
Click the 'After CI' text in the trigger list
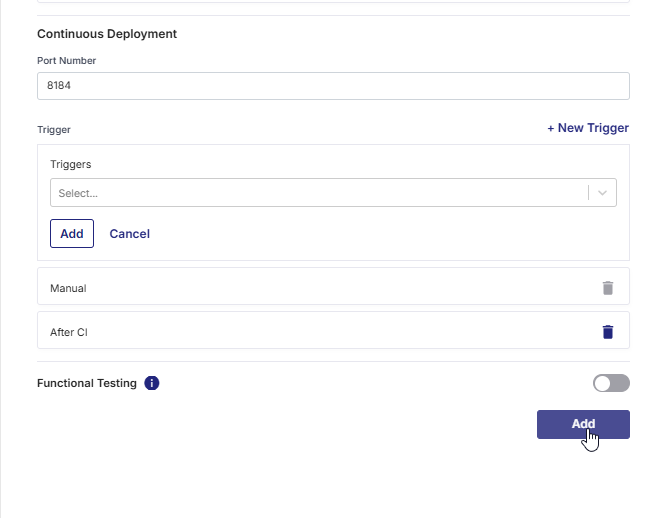[x=69, y=332]
